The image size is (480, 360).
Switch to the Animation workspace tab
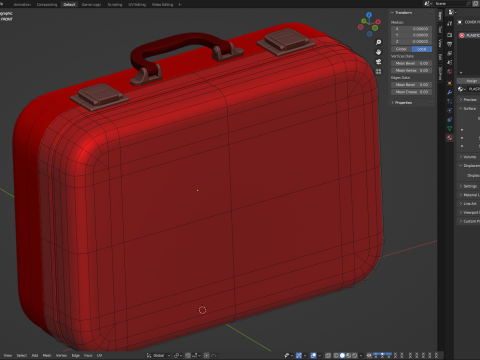22,5
